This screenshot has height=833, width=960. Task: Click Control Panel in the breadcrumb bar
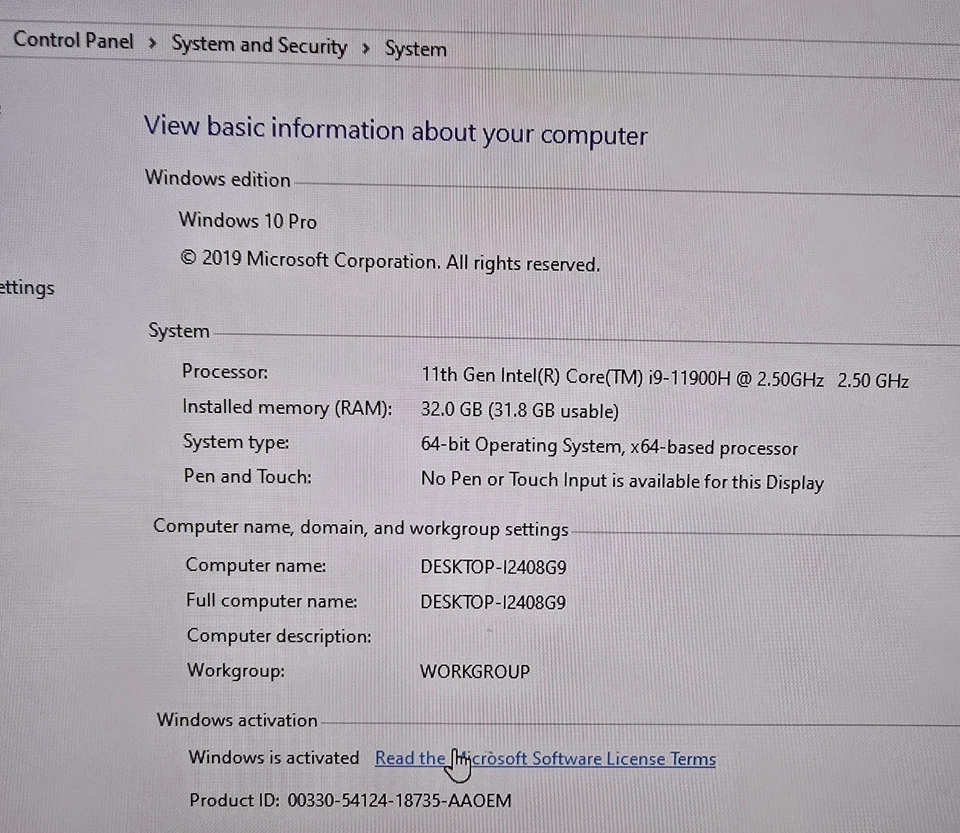73,41
